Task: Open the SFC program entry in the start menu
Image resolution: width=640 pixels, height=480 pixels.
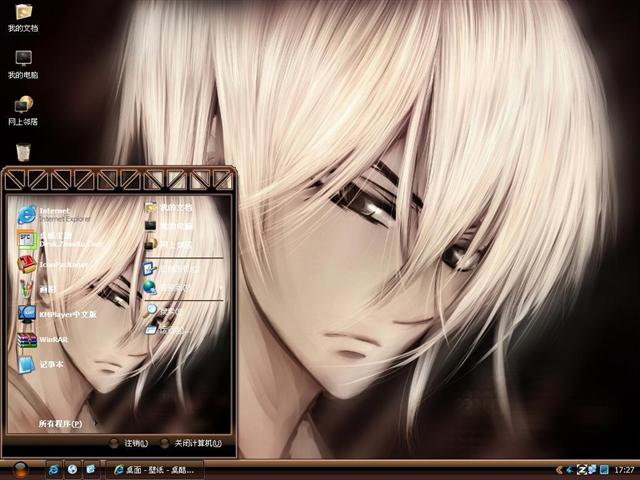Action: click(x=59, y=239)
